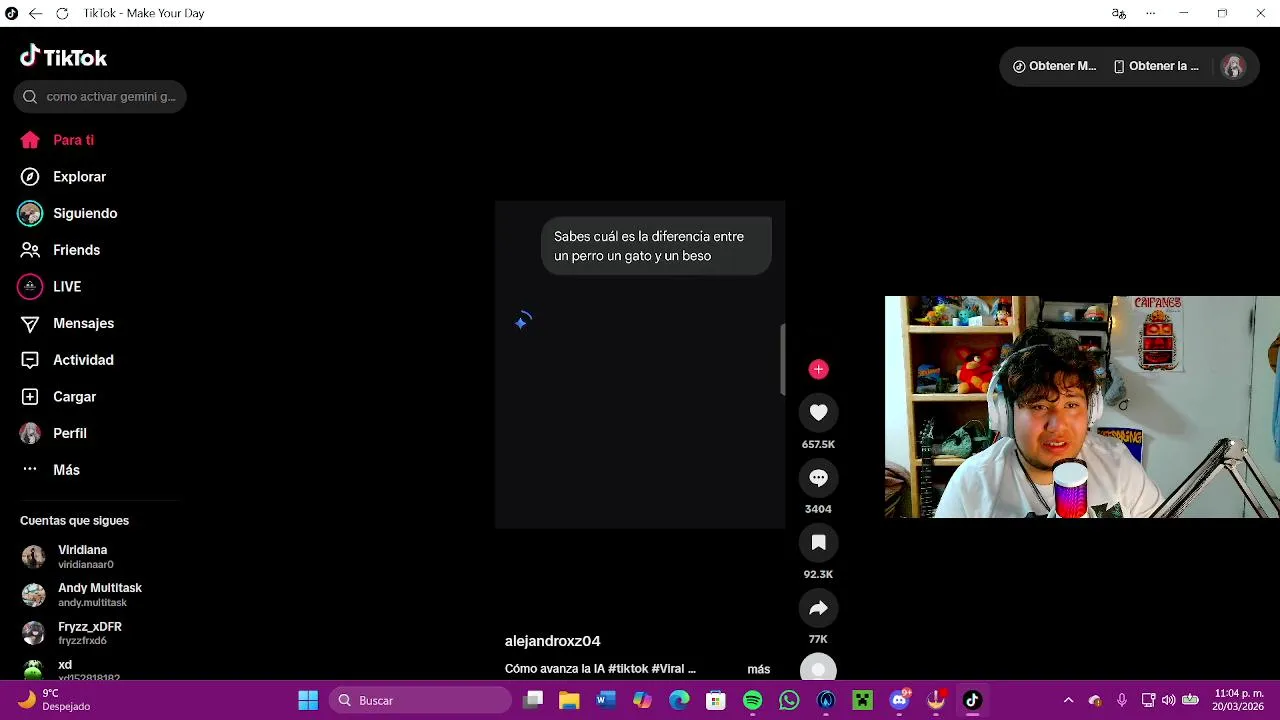Screen dimensions: 1280x720
Task: Click the search field in TikTok sidebar
Action: click(x=100, y=97)
